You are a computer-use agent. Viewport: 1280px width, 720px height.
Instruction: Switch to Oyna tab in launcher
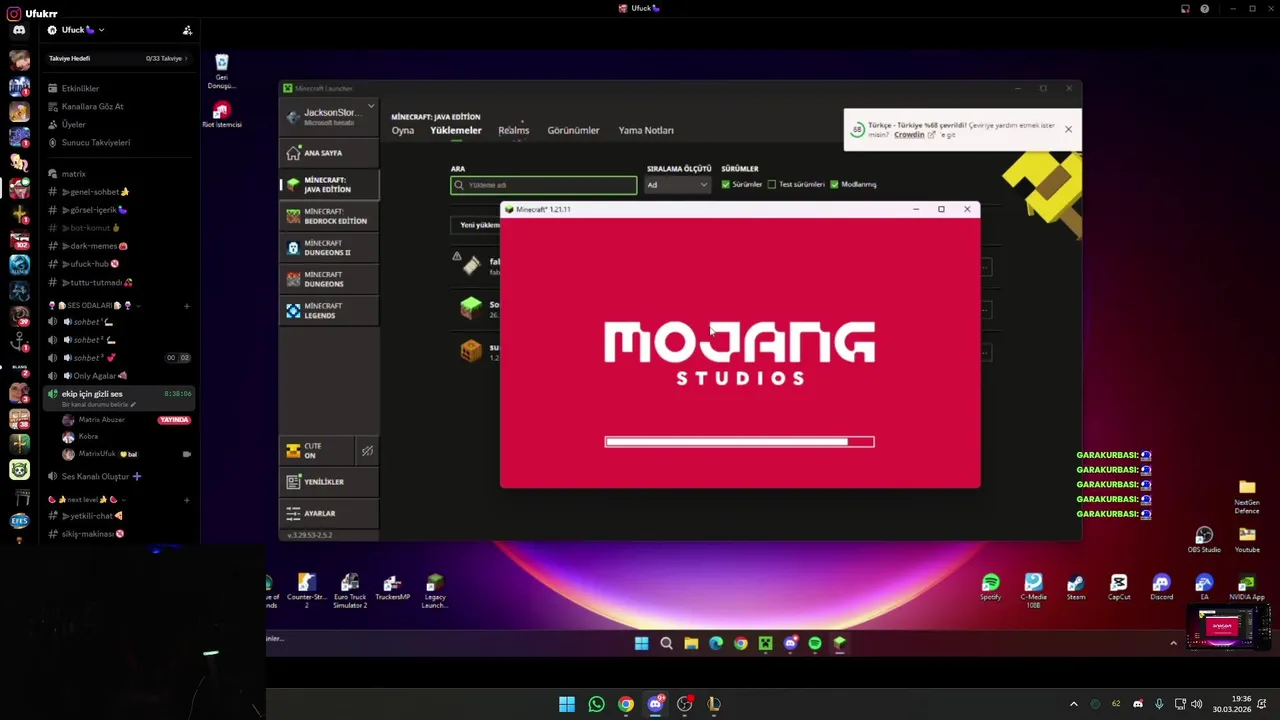(403, 131)
